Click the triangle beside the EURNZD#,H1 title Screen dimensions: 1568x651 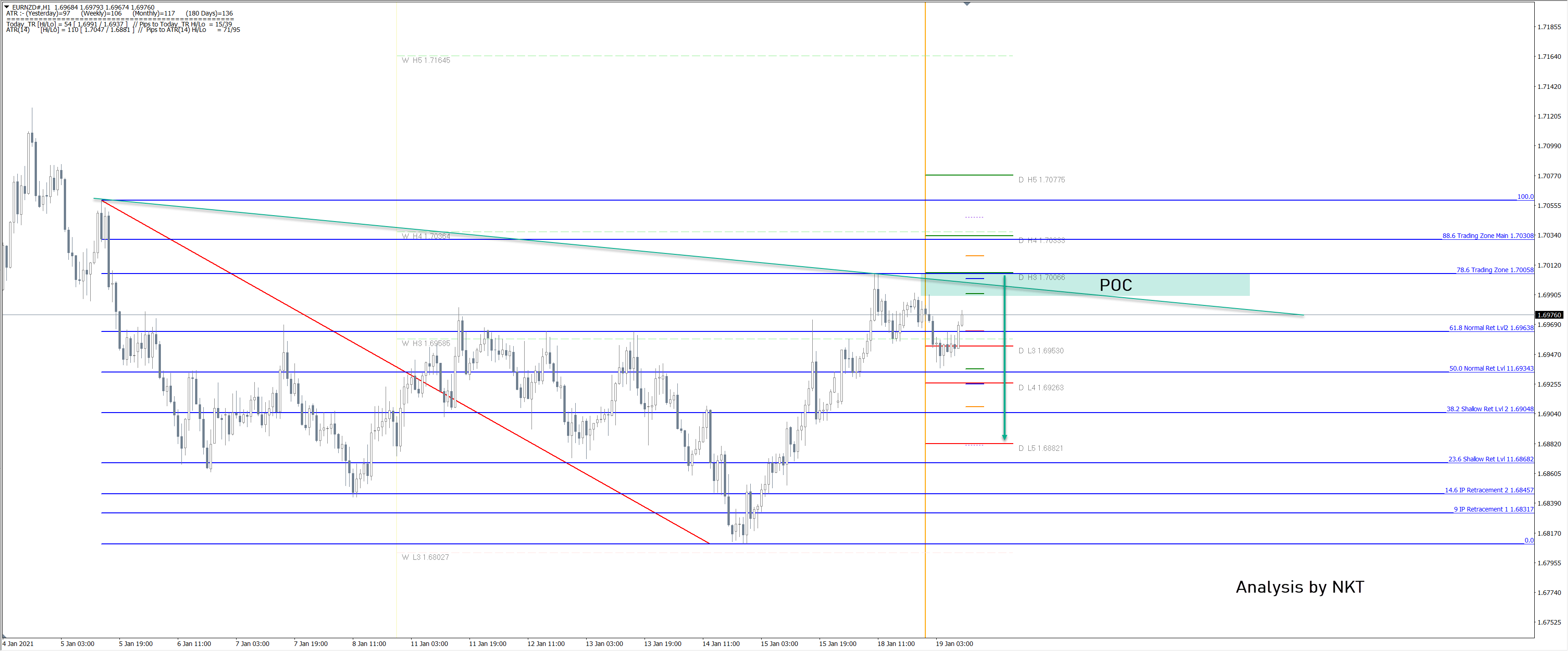tap(7, 7)
